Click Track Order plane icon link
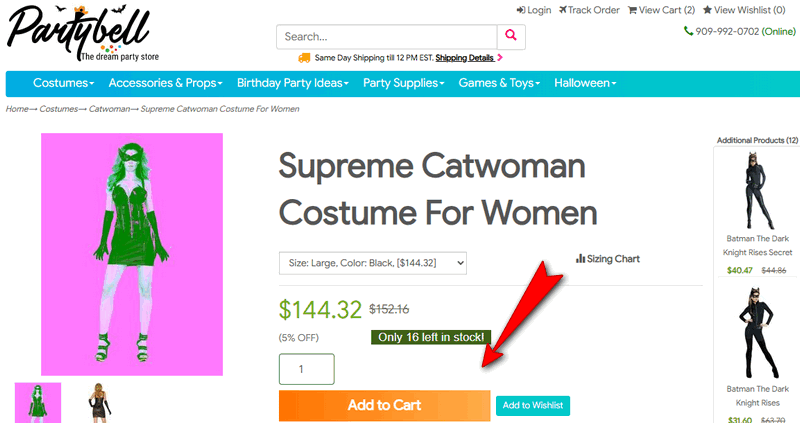Viewport: 800px width, 423px height. (588, 10)
